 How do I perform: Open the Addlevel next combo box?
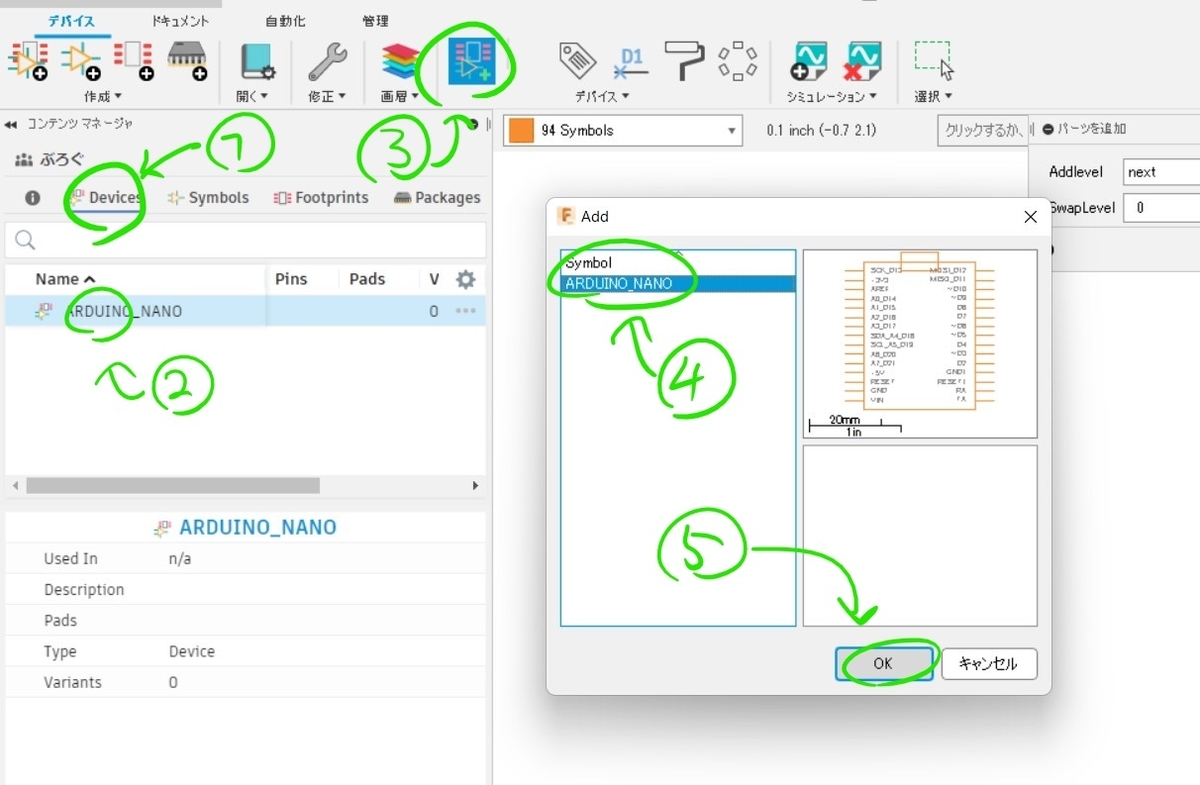tap(1161, 172)
